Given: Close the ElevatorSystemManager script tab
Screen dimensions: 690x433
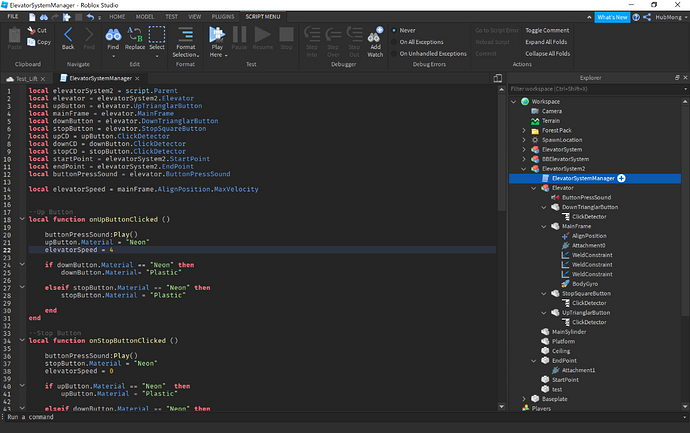Looking at the screenshot, I should (x=137, y=78).
